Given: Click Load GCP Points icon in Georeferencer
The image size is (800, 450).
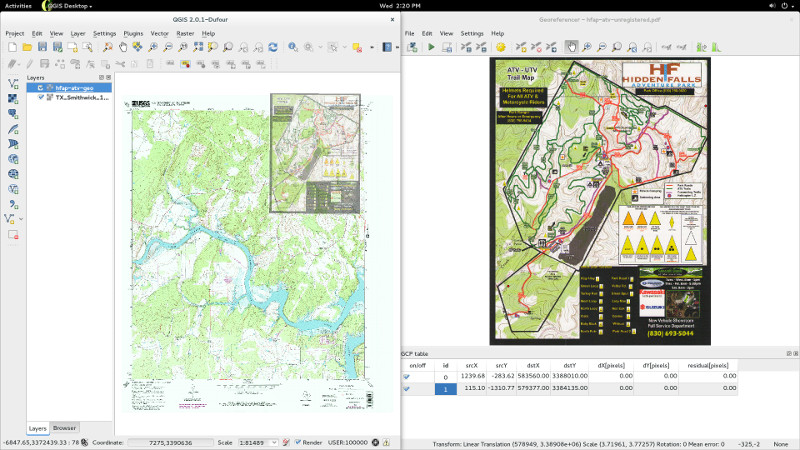Looking at the screenshot, I should [466, 47].
